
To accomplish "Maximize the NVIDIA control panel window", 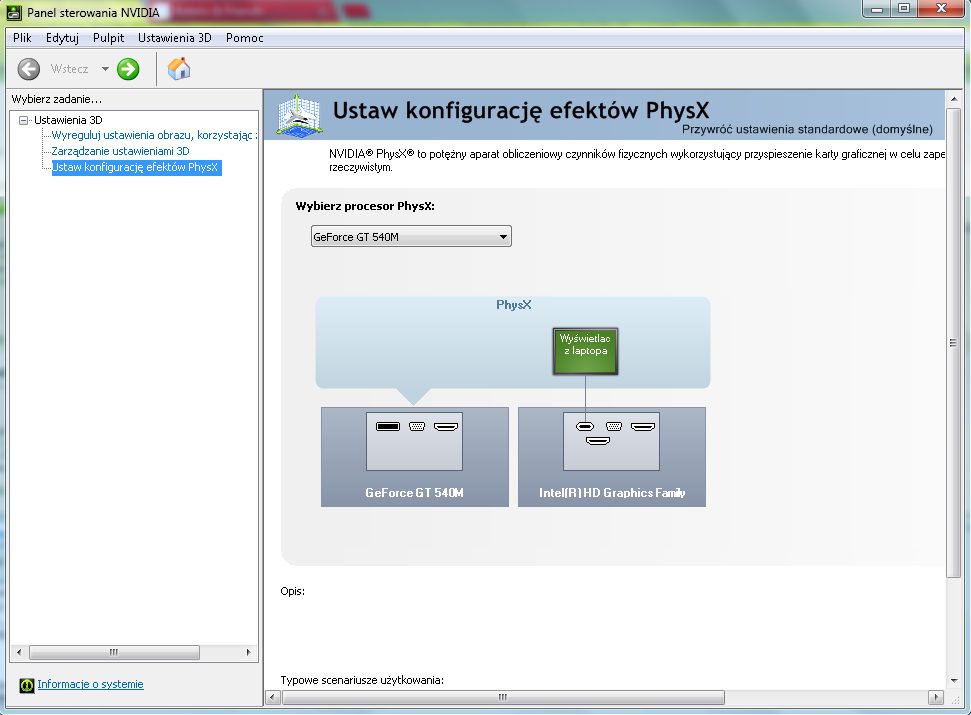I will pos(904,9).
